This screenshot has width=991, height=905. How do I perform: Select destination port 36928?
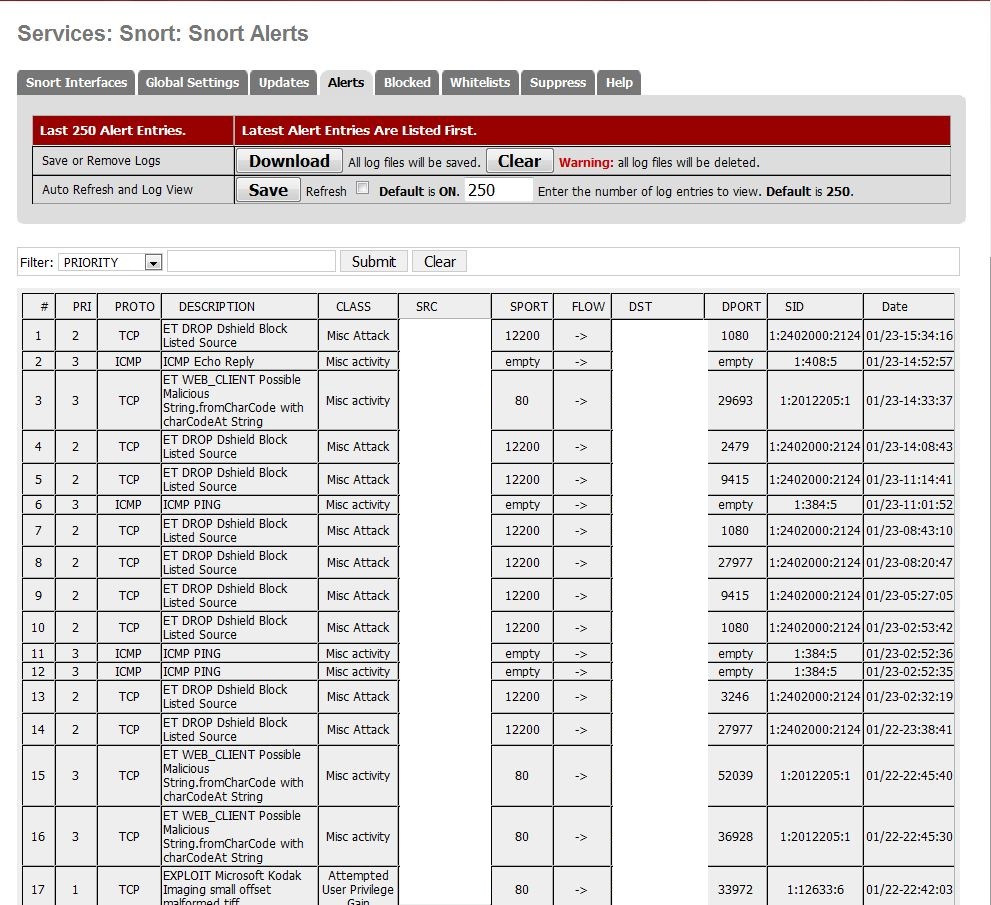(x=735, y=837)
